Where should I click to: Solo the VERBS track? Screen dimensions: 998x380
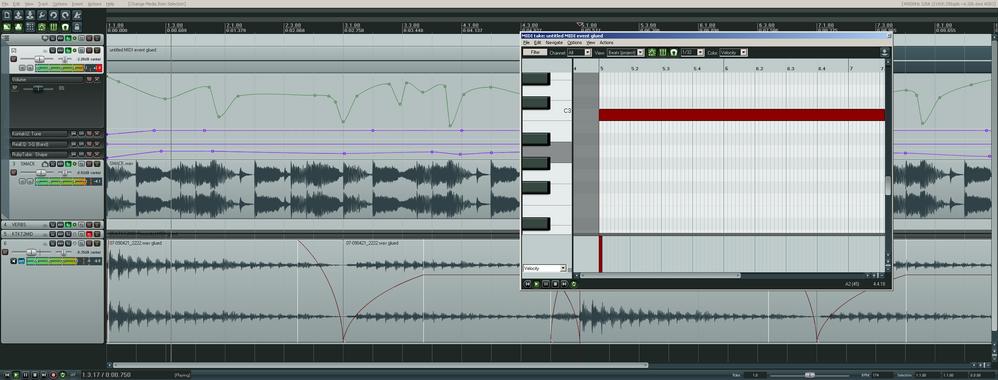coord(97,224)
